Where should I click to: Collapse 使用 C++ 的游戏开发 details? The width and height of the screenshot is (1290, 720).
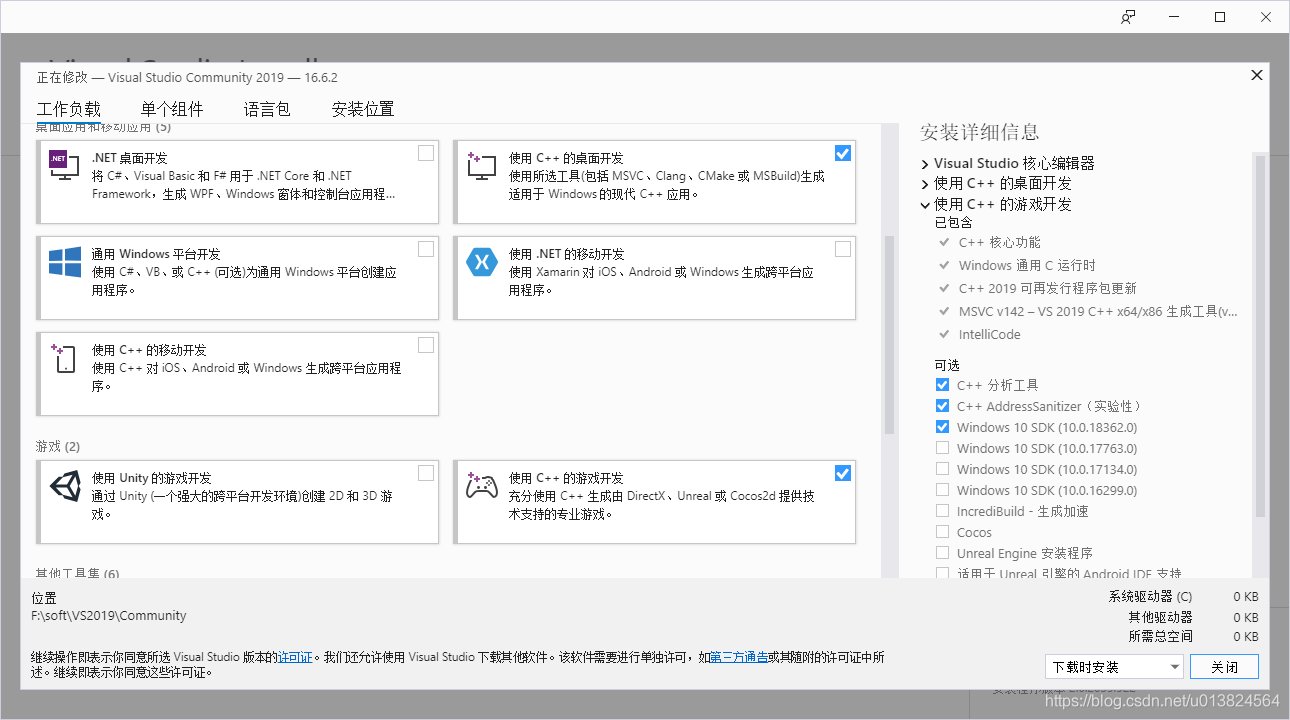[x=925, y=204]
